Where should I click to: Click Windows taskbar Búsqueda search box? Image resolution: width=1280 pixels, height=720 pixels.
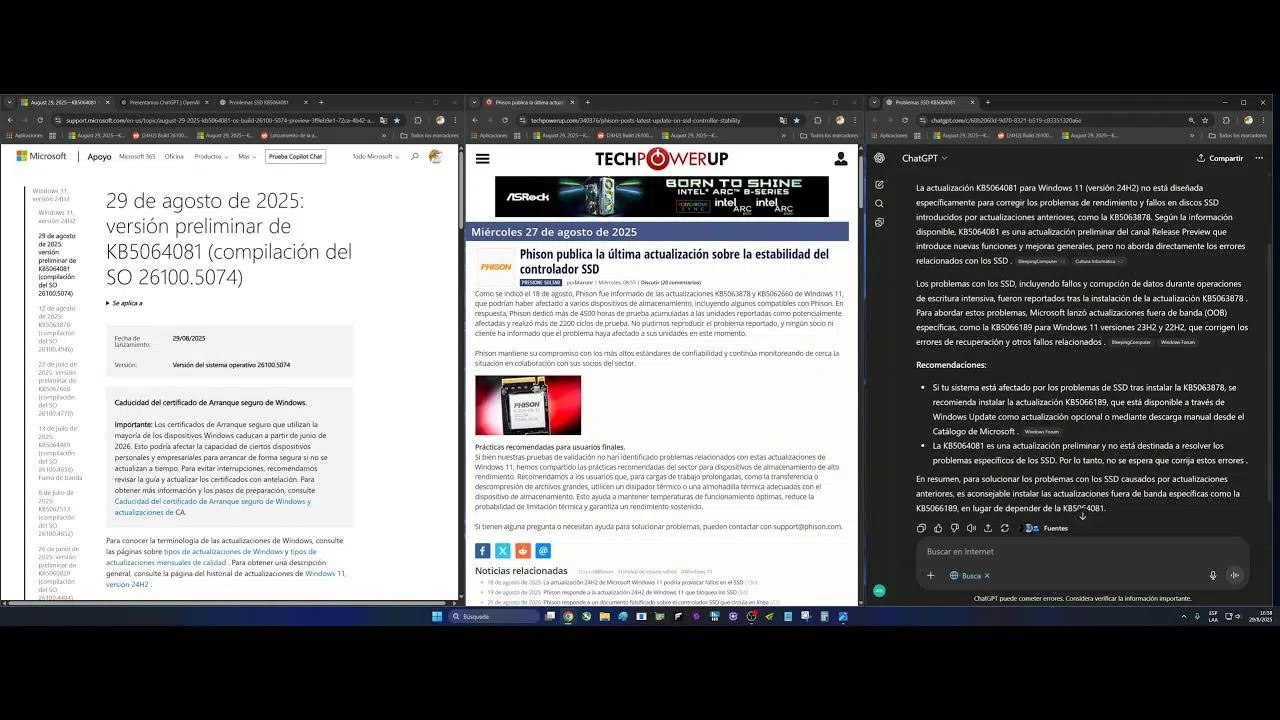493,617
